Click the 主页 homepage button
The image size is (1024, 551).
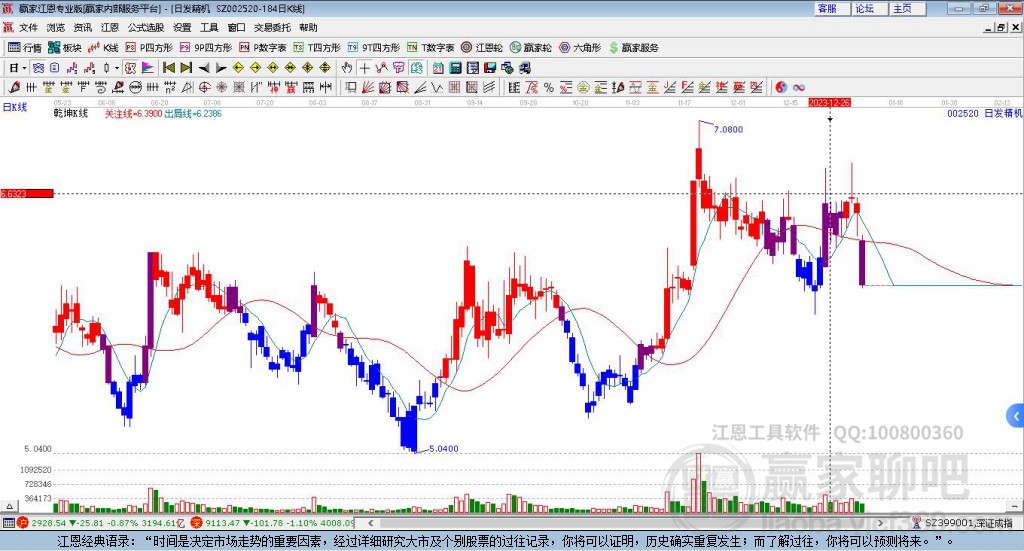(x=908, y=8)
